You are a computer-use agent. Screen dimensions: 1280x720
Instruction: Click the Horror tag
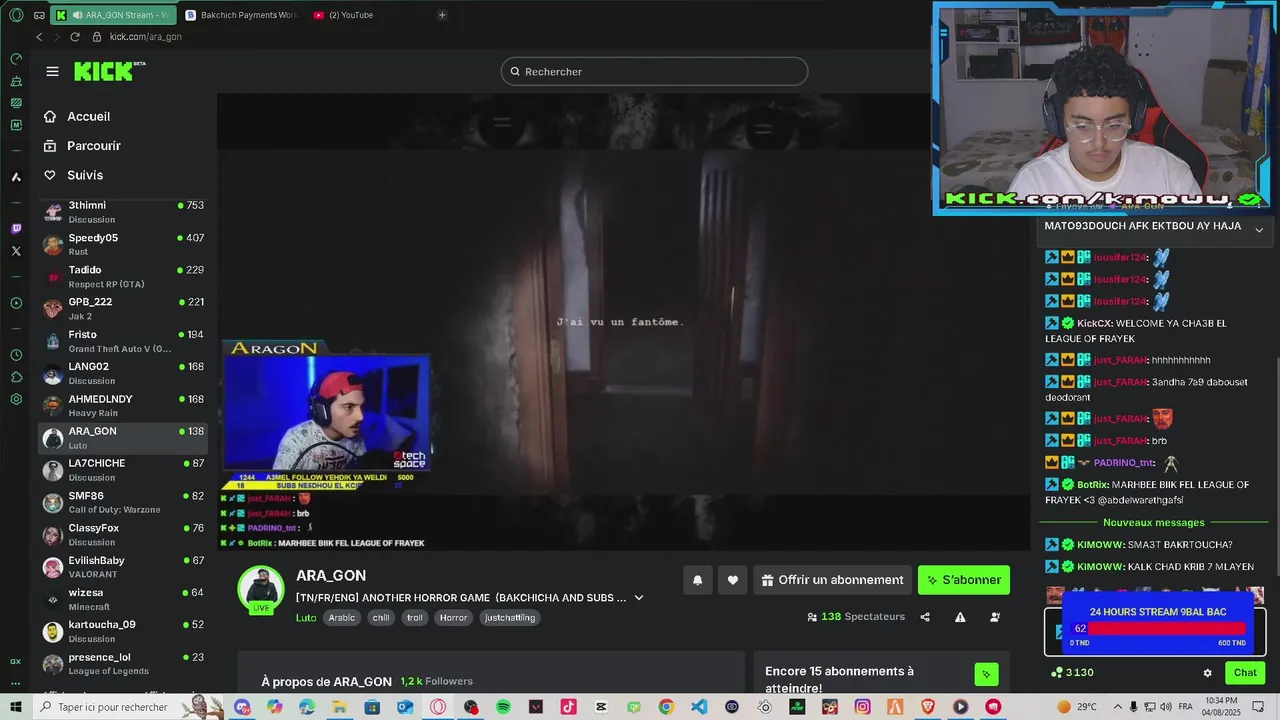pyautogui.click(x=453, y=618)
